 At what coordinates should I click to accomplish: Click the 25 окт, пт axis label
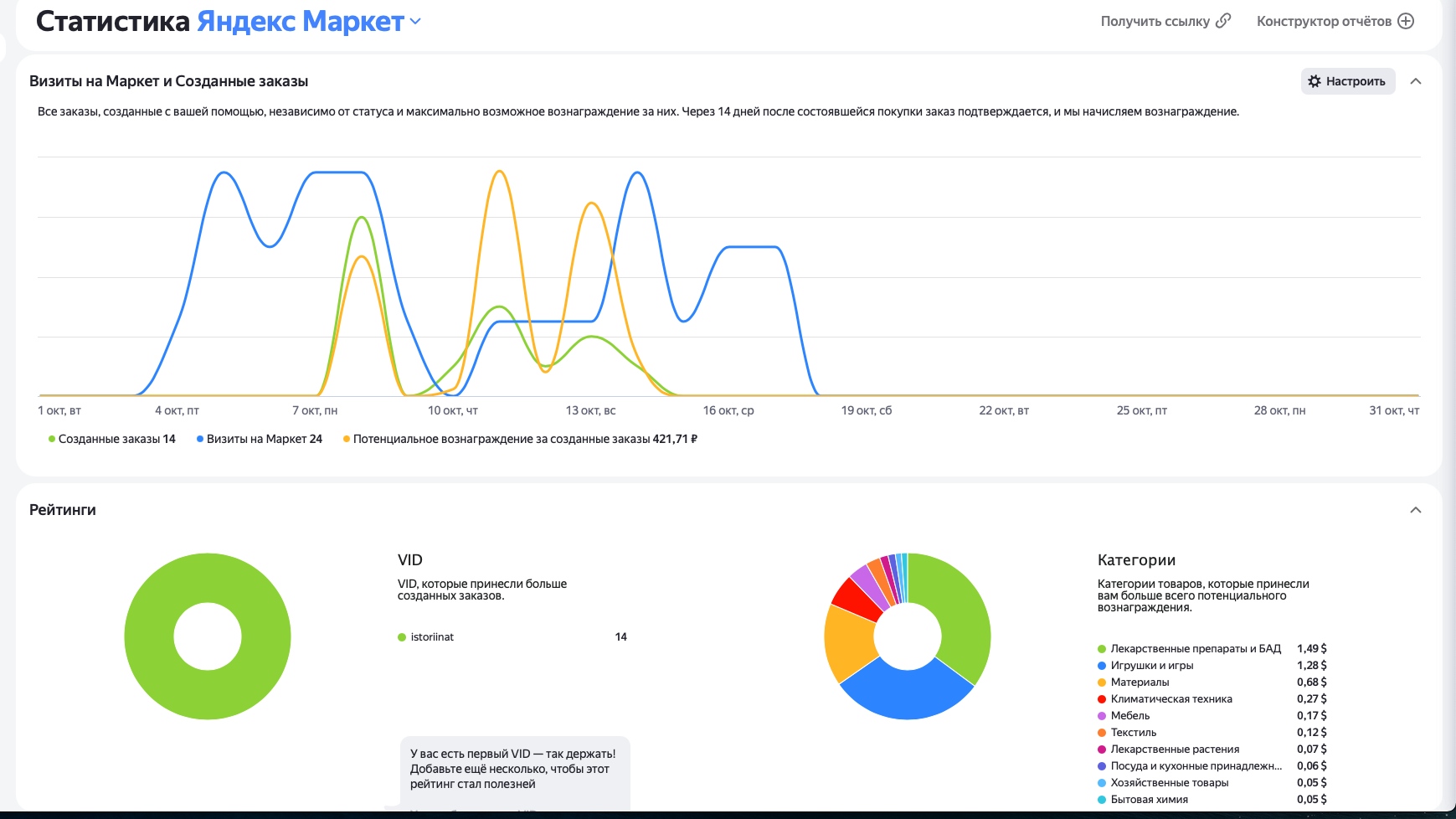(x=1142, y=410)
